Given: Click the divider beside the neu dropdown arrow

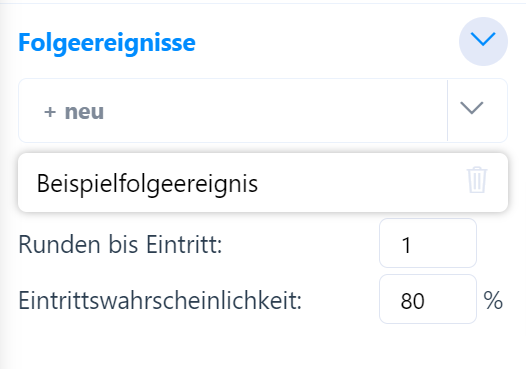Looking at the screenshot, I should (x=448, y=111).
